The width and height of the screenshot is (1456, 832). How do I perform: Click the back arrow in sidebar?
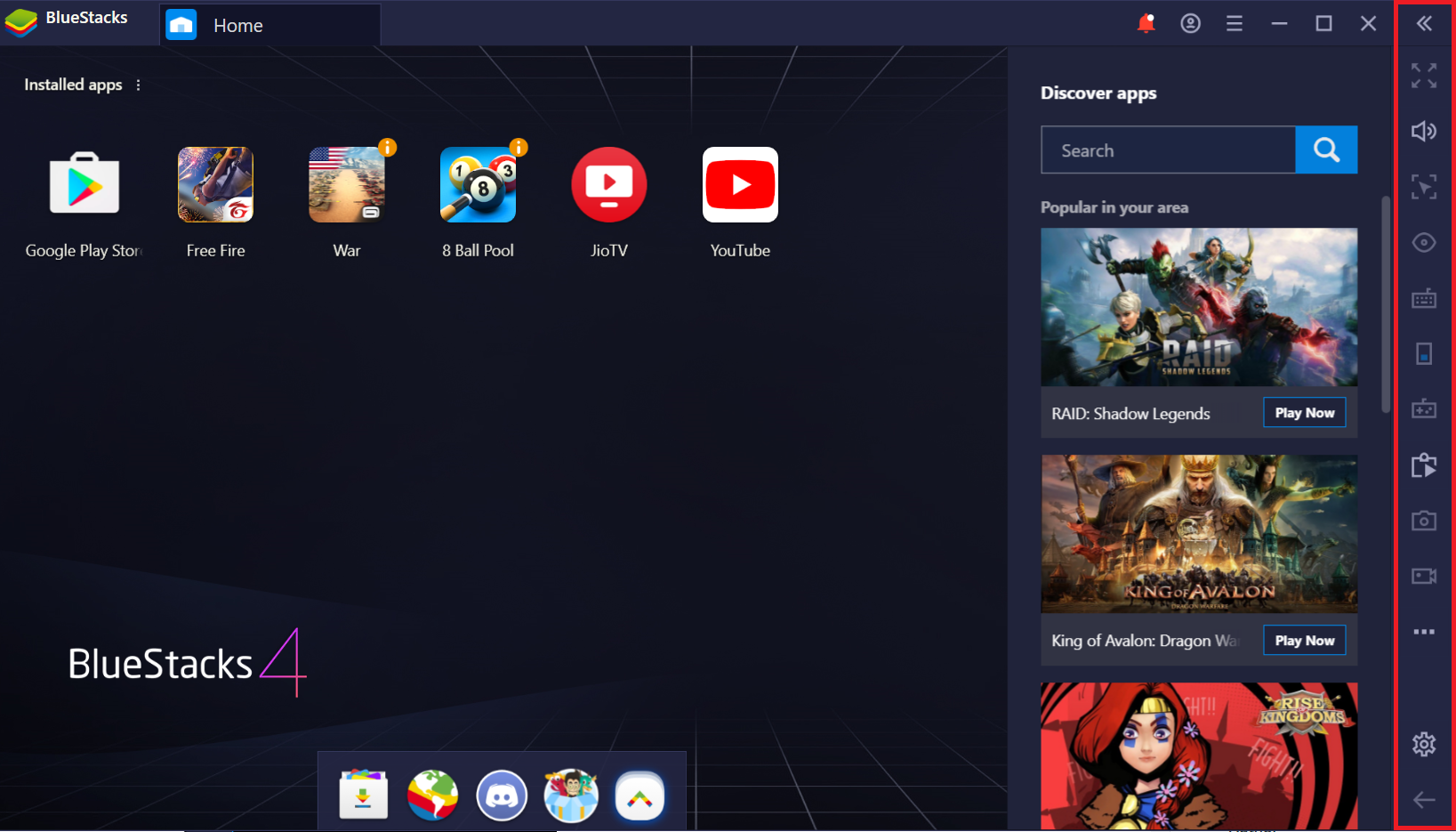click(x=1424, y=799)
